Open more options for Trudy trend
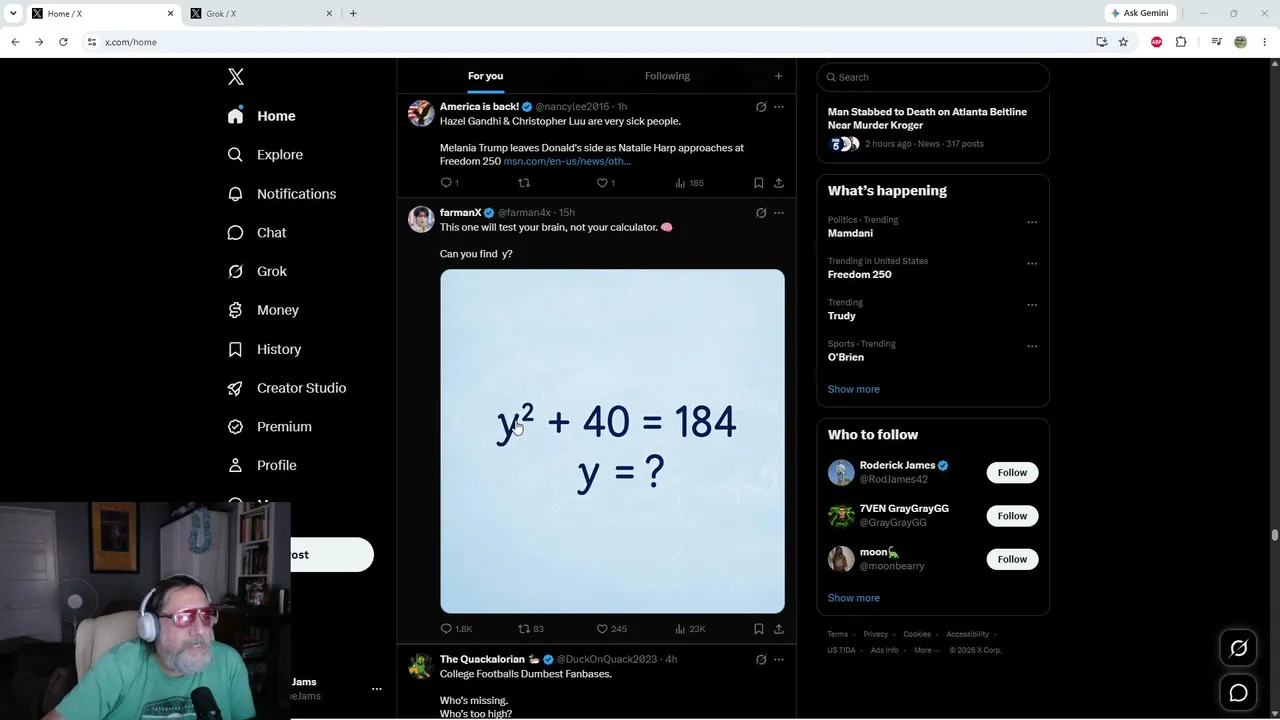This screenshot has height=720, width=1280. [x=1032, y=305]
